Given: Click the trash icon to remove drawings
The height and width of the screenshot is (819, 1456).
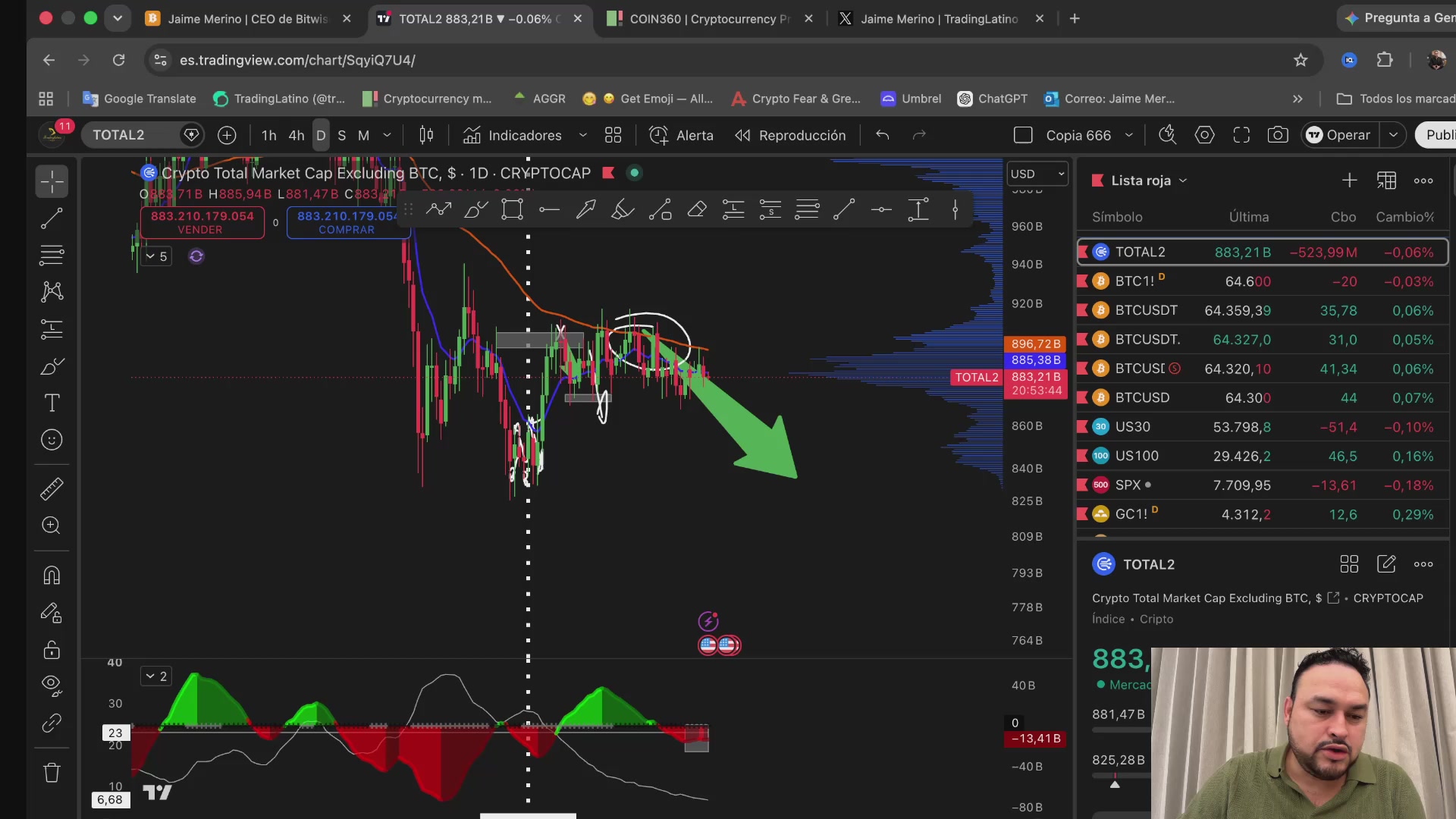Looking at the screenshot, I should [52, 773].
